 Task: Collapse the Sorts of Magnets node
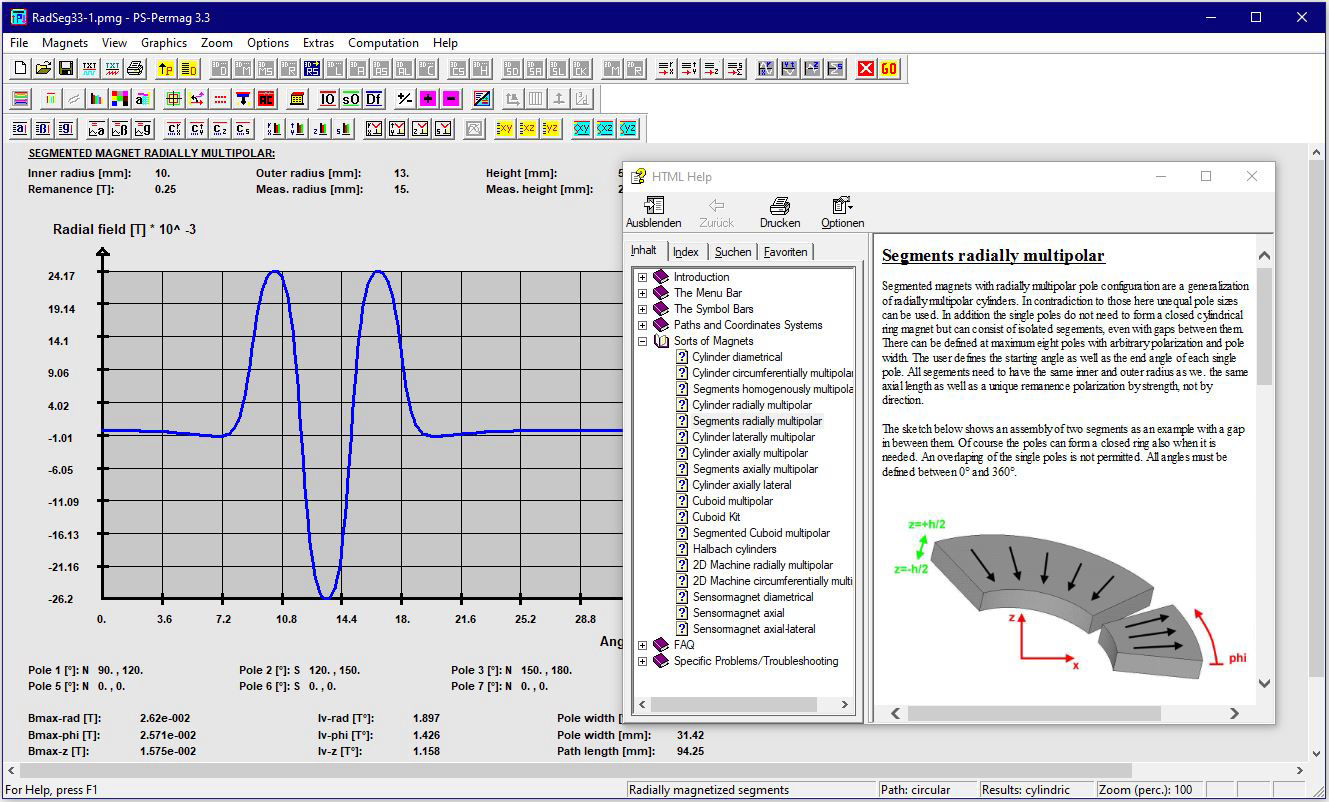tap(642, 341)
